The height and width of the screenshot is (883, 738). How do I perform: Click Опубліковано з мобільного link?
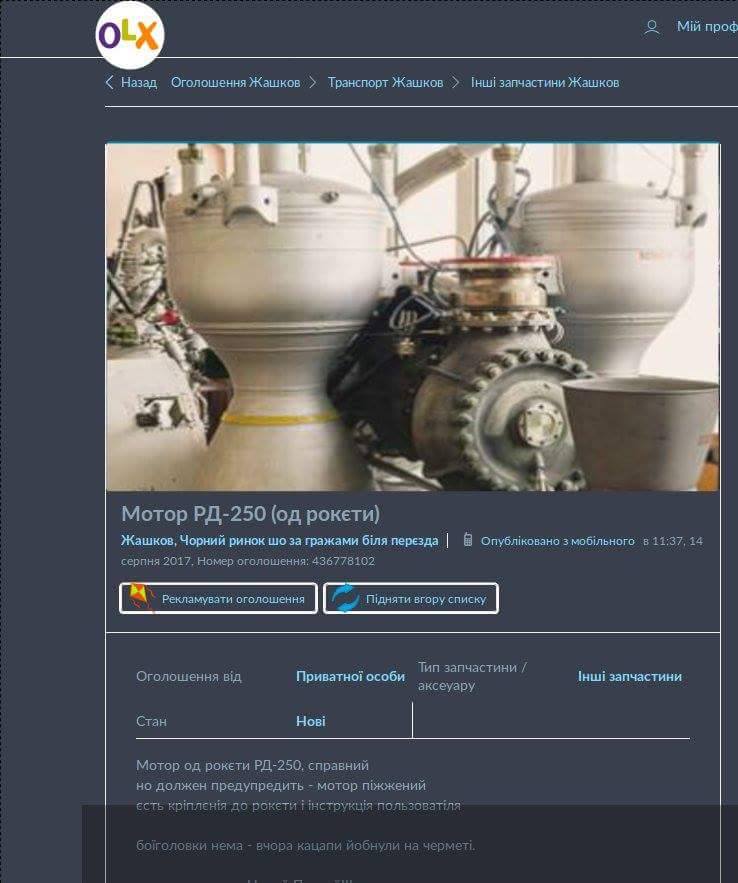tap(557, 541)
